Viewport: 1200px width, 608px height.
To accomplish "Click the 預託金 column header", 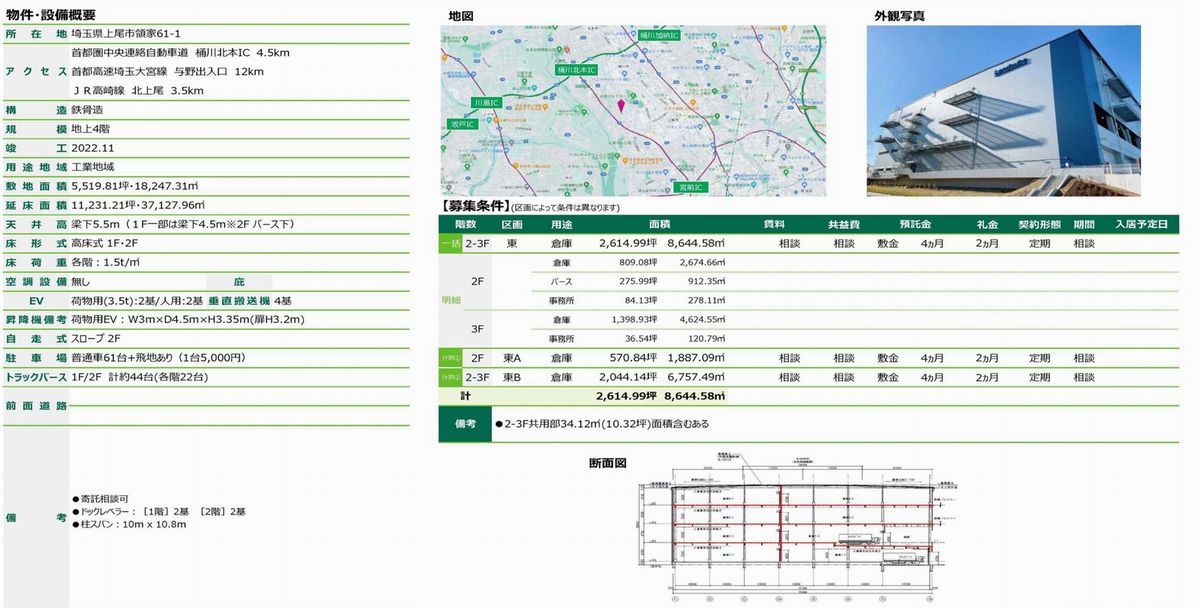I will (x=914, y=225).
